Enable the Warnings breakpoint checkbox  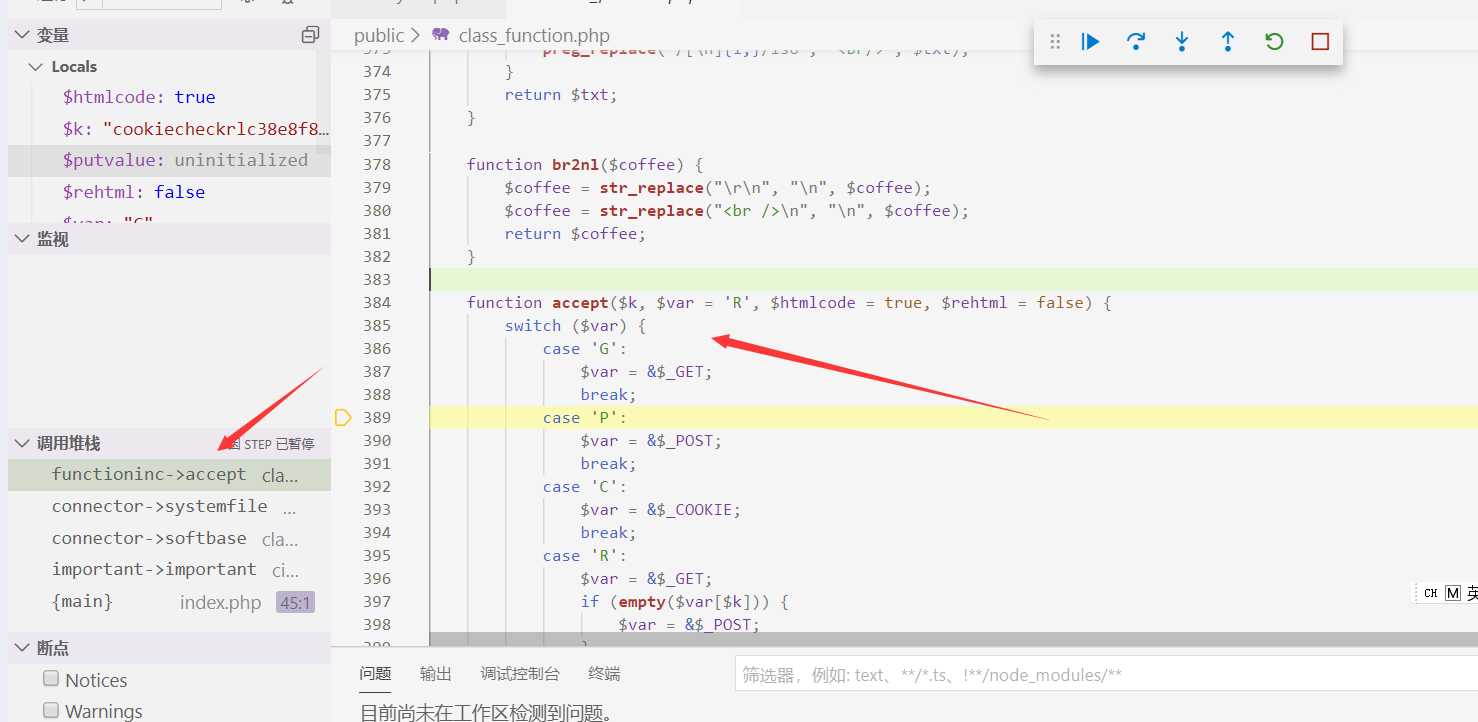coord(51,710)
